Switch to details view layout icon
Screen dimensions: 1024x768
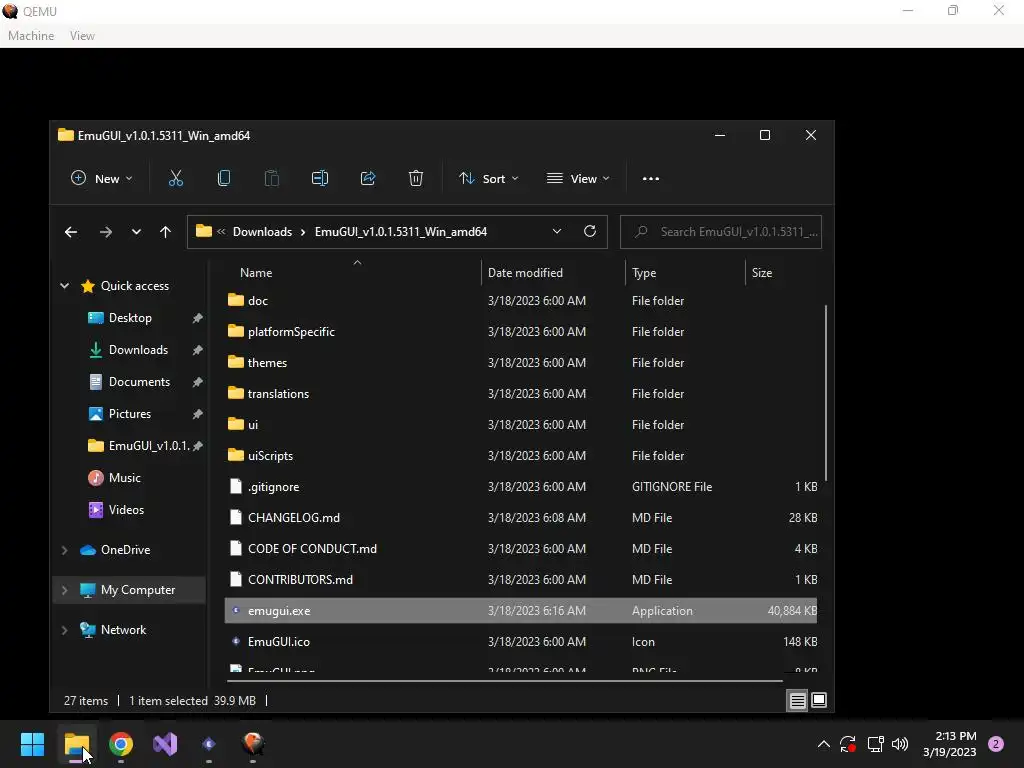pos(797,701)
